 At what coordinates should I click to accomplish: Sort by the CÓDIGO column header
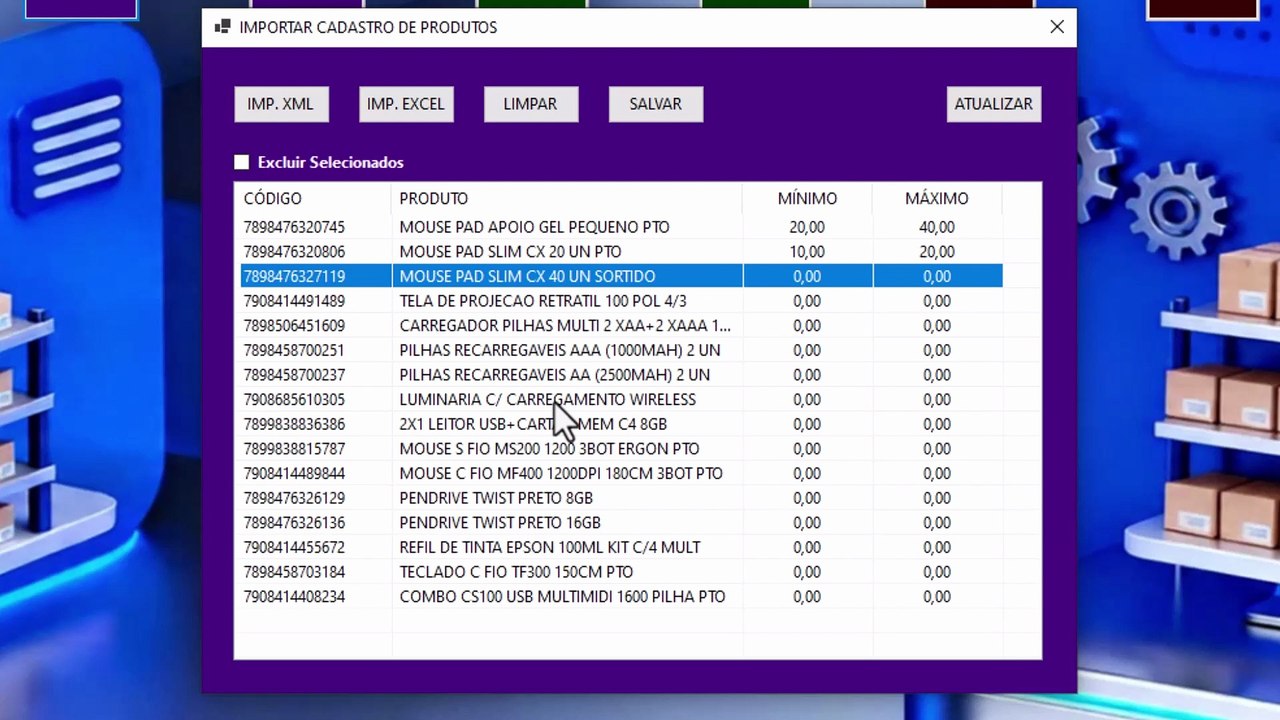pyautogui.click(x=272, y=199)
